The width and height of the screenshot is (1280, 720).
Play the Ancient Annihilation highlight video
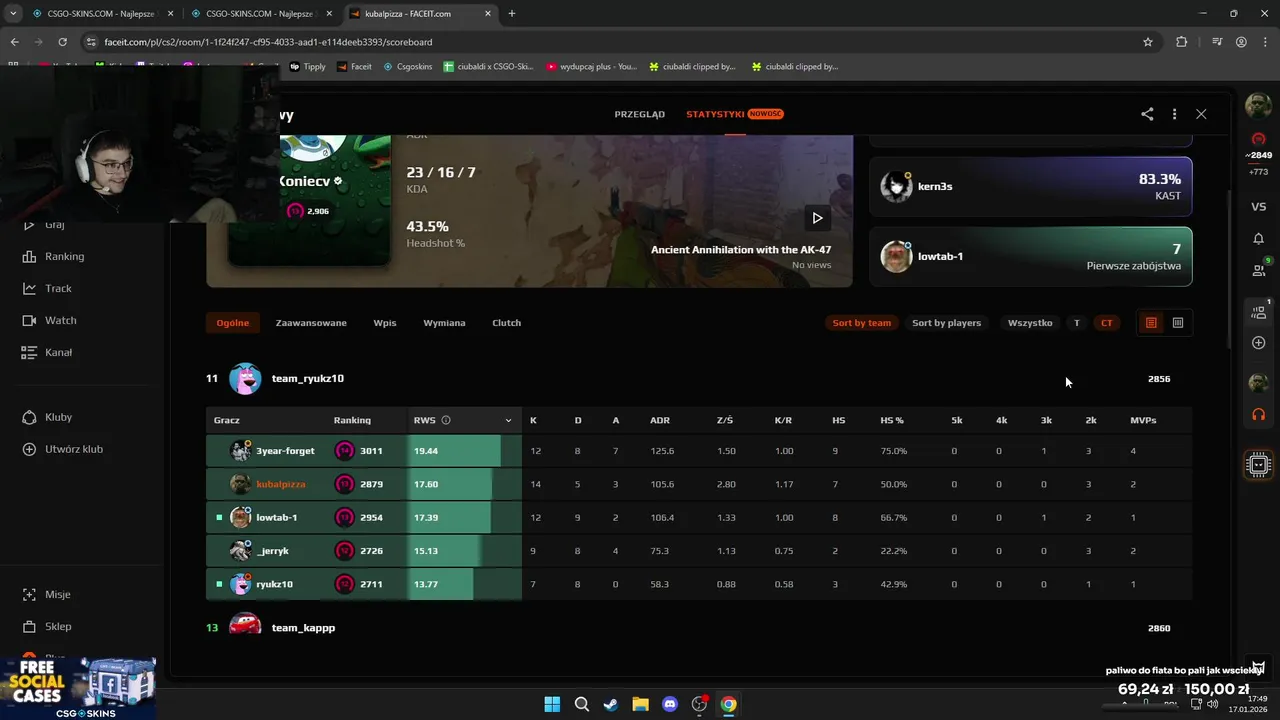(x=817, y=218)
